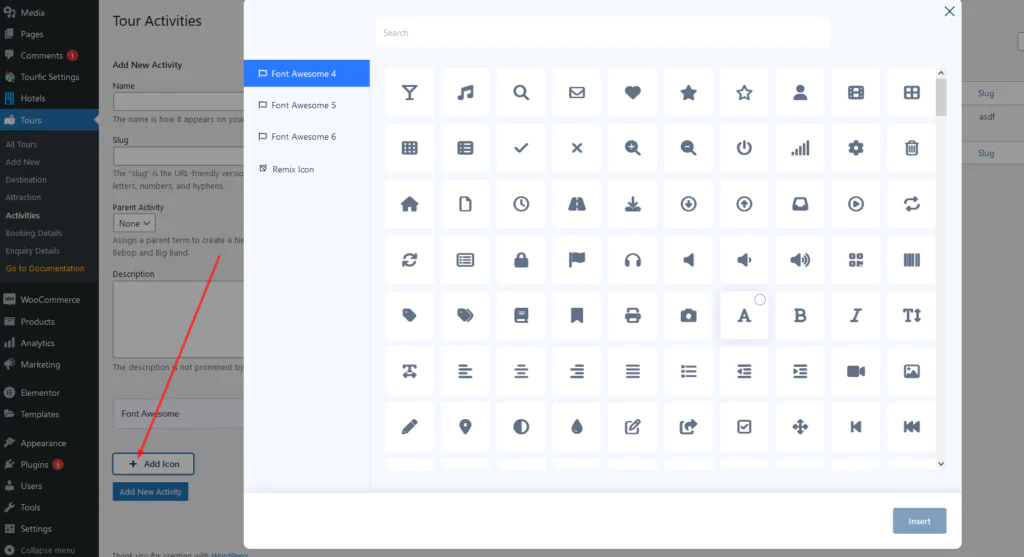
Task: Switch to Font Awesome 4 tab
Action: [306, 74]
